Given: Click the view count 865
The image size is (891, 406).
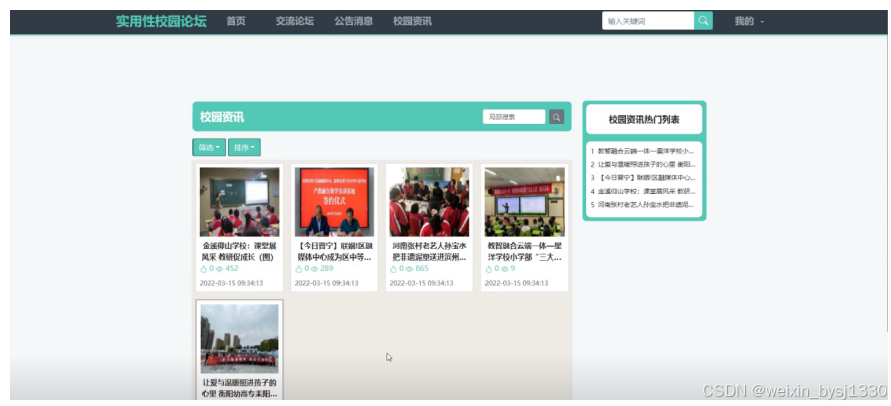Looking at the screenshot, I should coord(422,268).
